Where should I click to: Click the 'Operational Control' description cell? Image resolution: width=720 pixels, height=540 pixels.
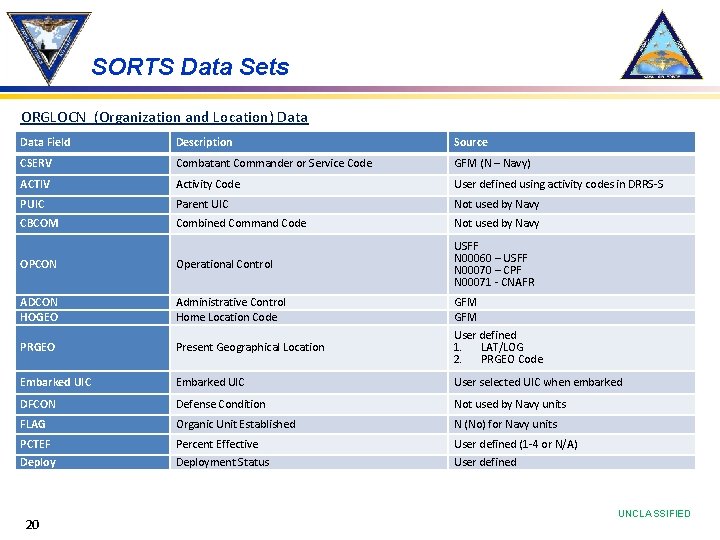pos(309,264)
